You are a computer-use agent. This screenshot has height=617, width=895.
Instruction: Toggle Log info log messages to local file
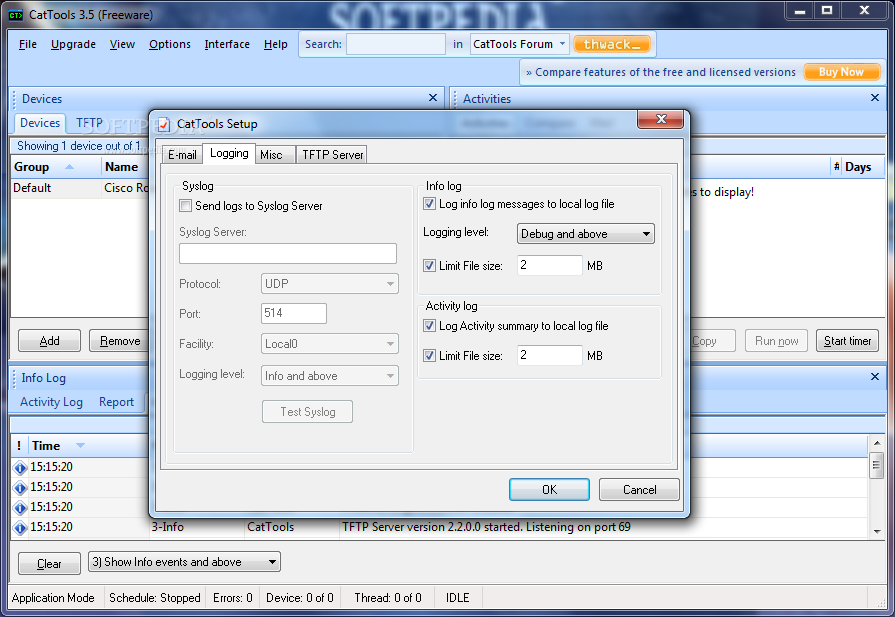(x=429, y=204)
